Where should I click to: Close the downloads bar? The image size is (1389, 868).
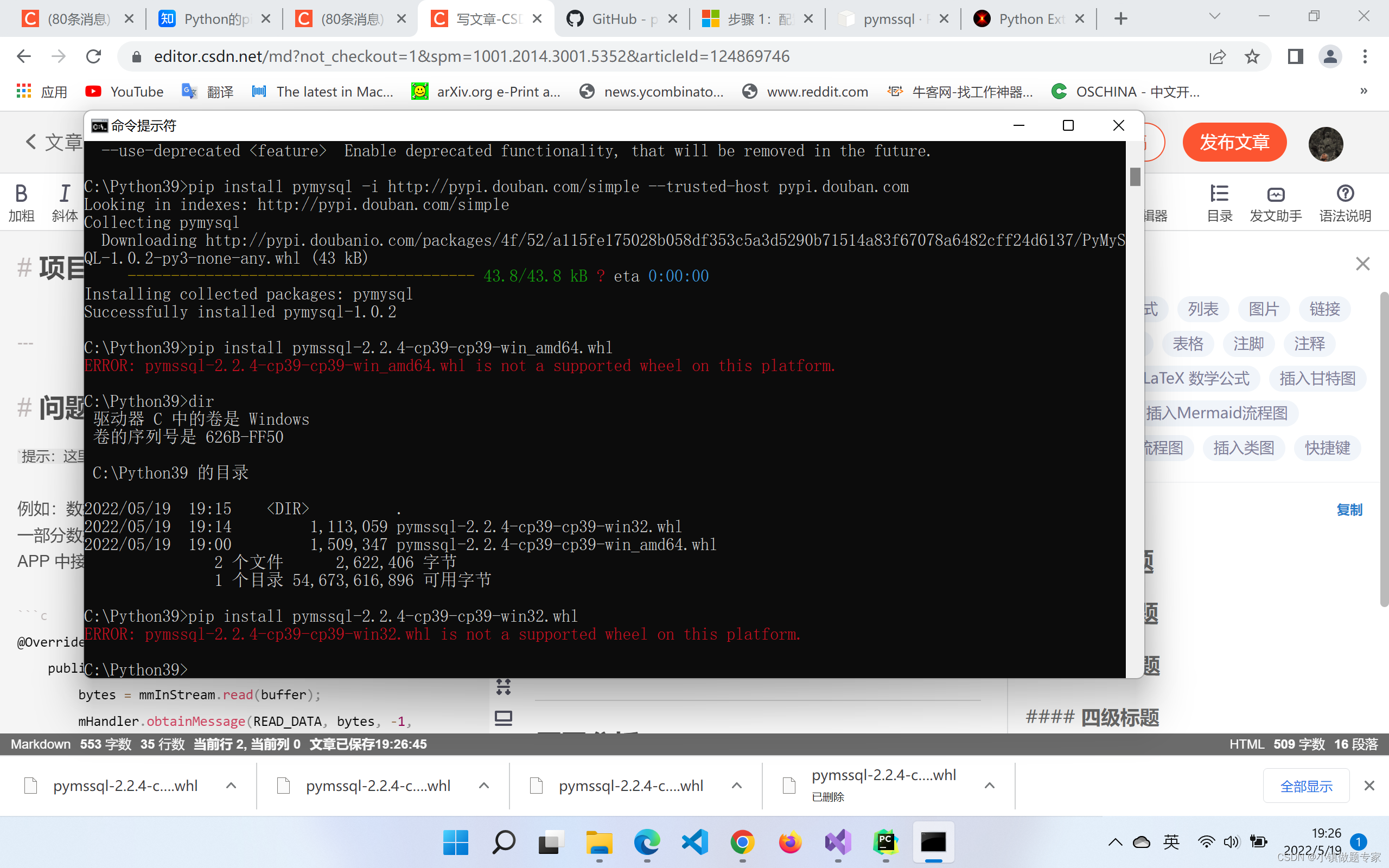click(x=1369, y=786)
